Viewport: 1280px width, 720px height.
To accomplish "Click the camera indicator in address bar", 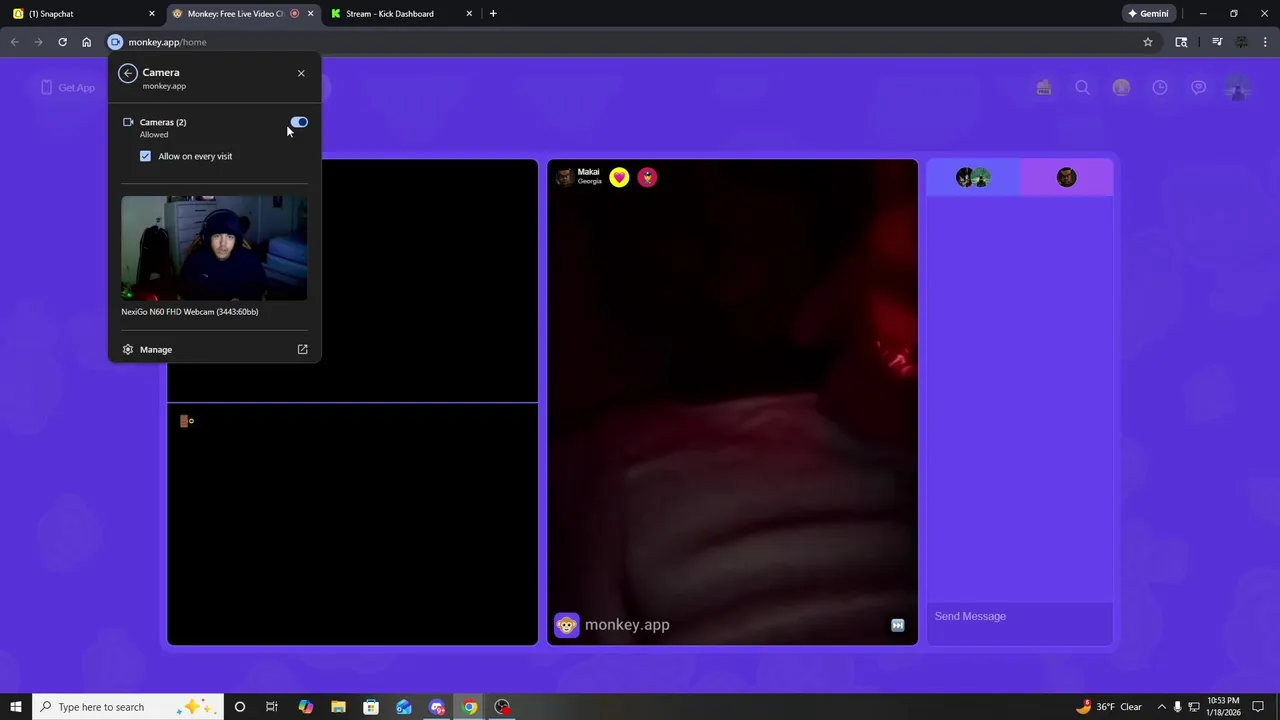I will pos(115,42).
